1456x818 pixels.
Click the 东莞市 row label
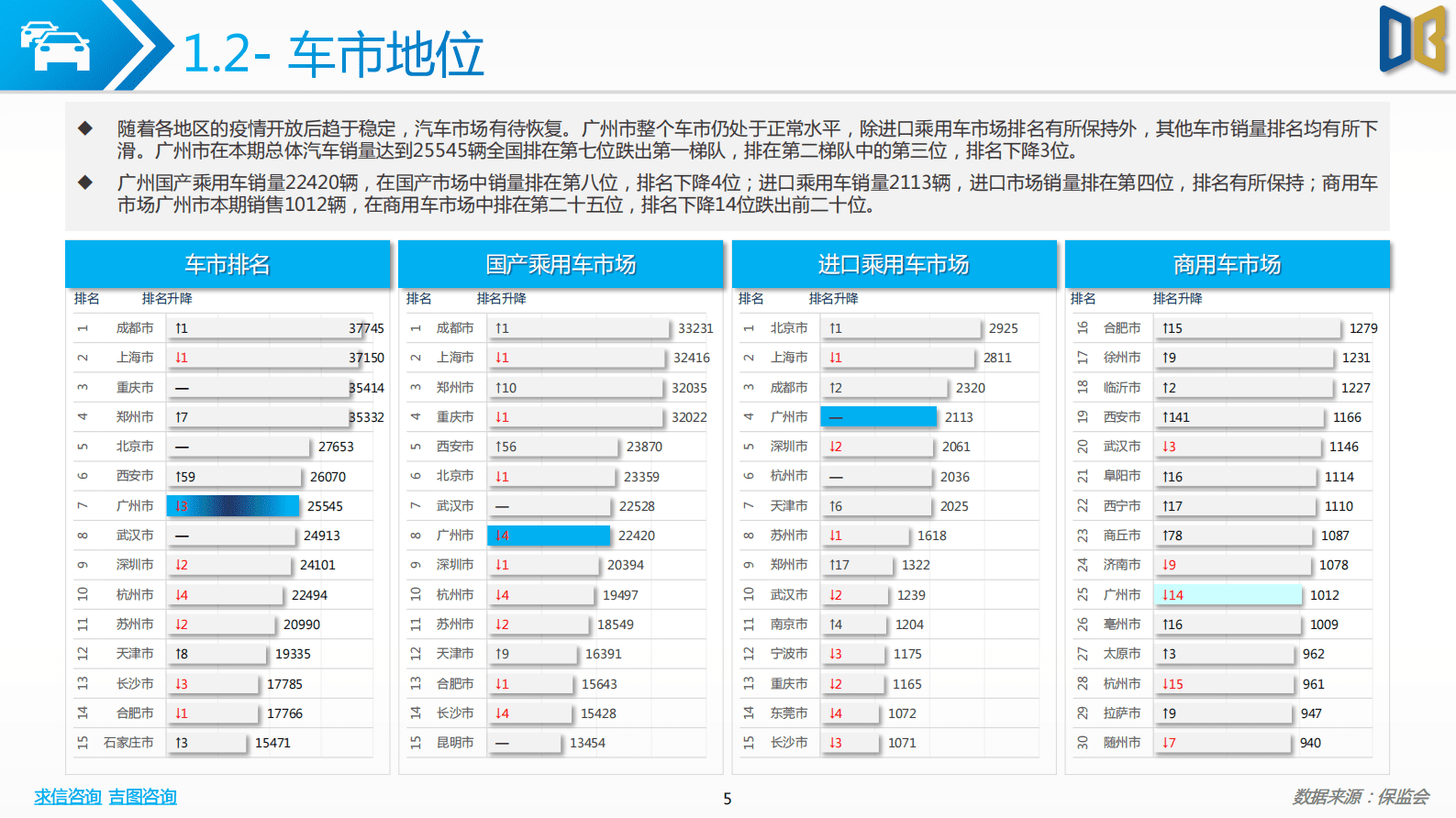(789, 713)
